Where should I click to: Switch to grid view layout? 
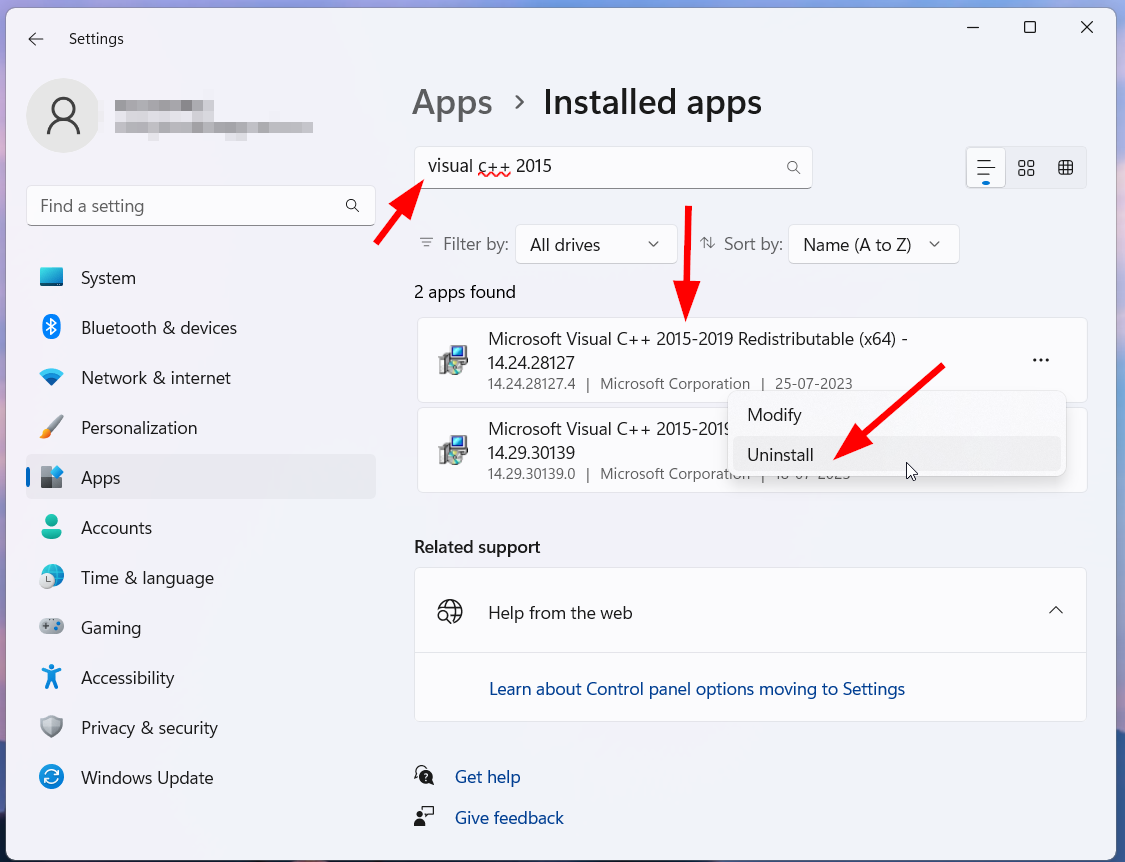tap(1026, 168)
